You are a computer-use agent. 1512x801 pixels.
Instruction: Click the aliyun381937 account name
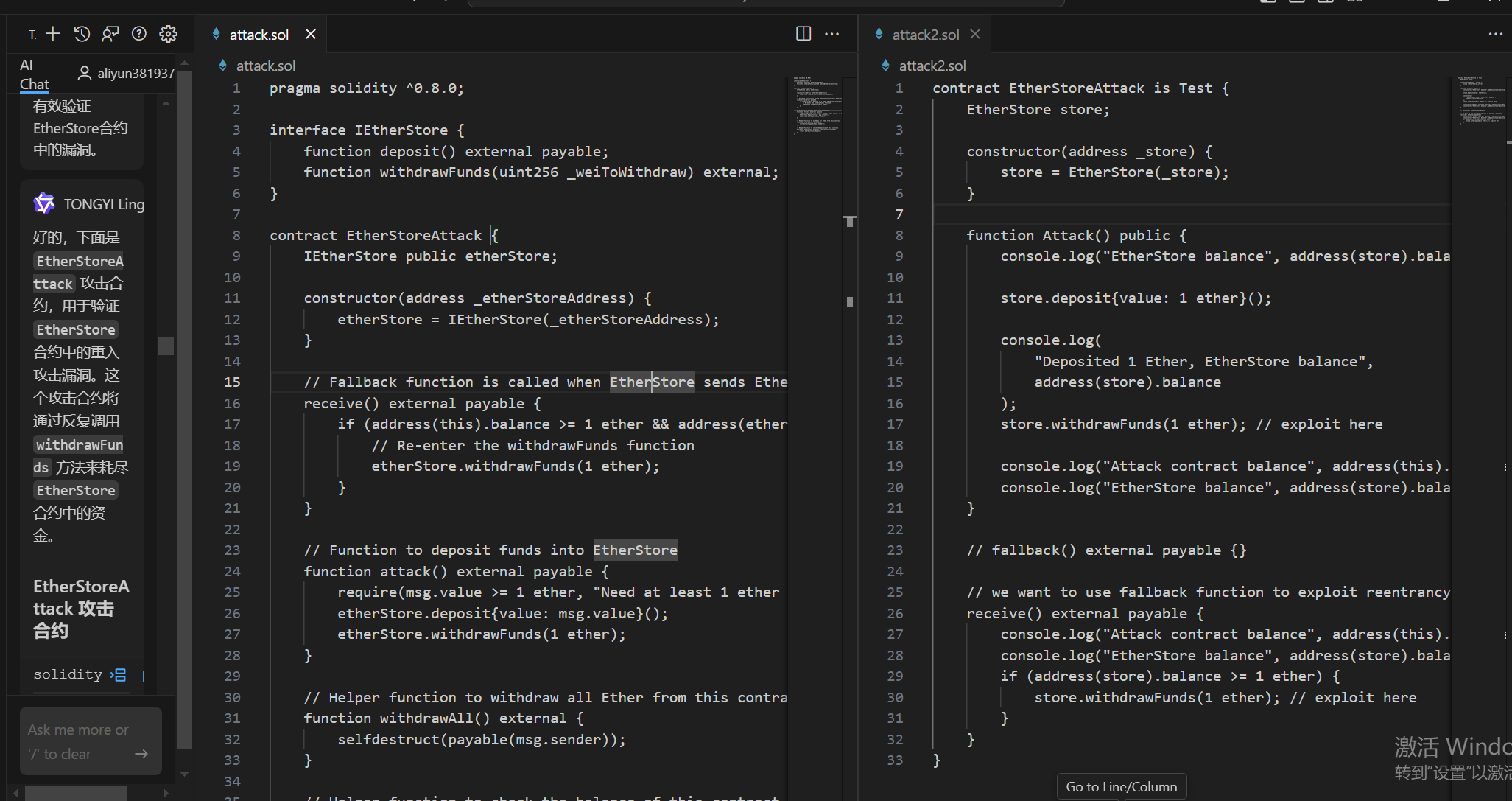(x=136, y=73)
